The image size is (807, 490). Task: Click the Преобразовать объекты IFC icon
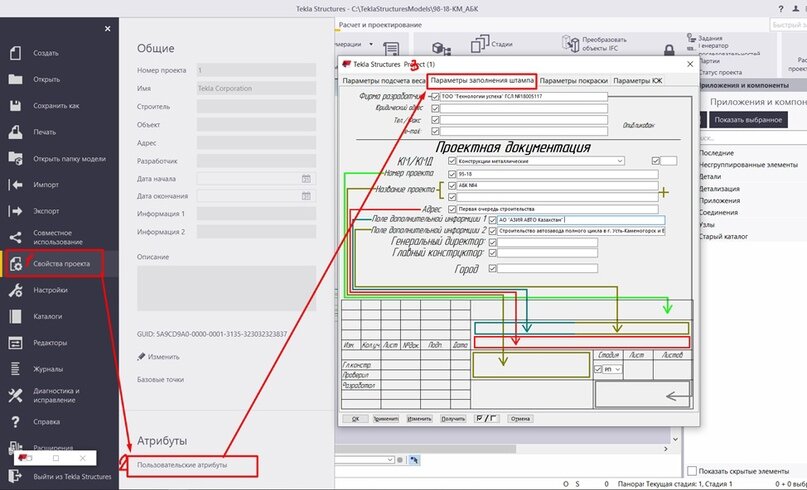point(570,44)
